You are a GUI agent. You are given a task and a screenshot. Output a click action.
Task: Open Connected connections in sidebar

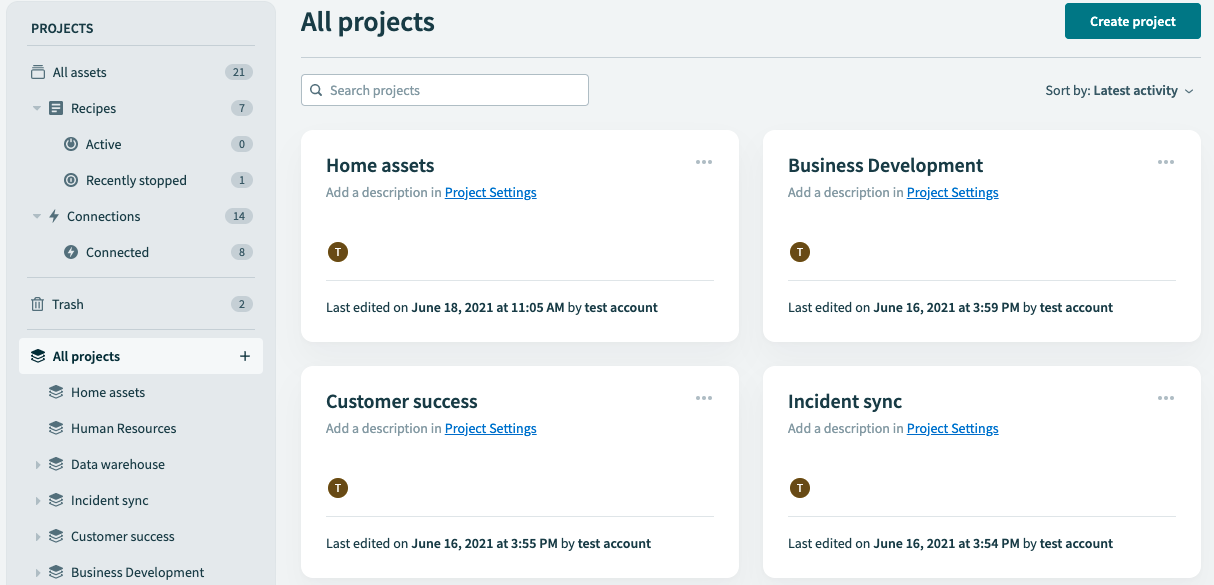[x=117, y=252]
